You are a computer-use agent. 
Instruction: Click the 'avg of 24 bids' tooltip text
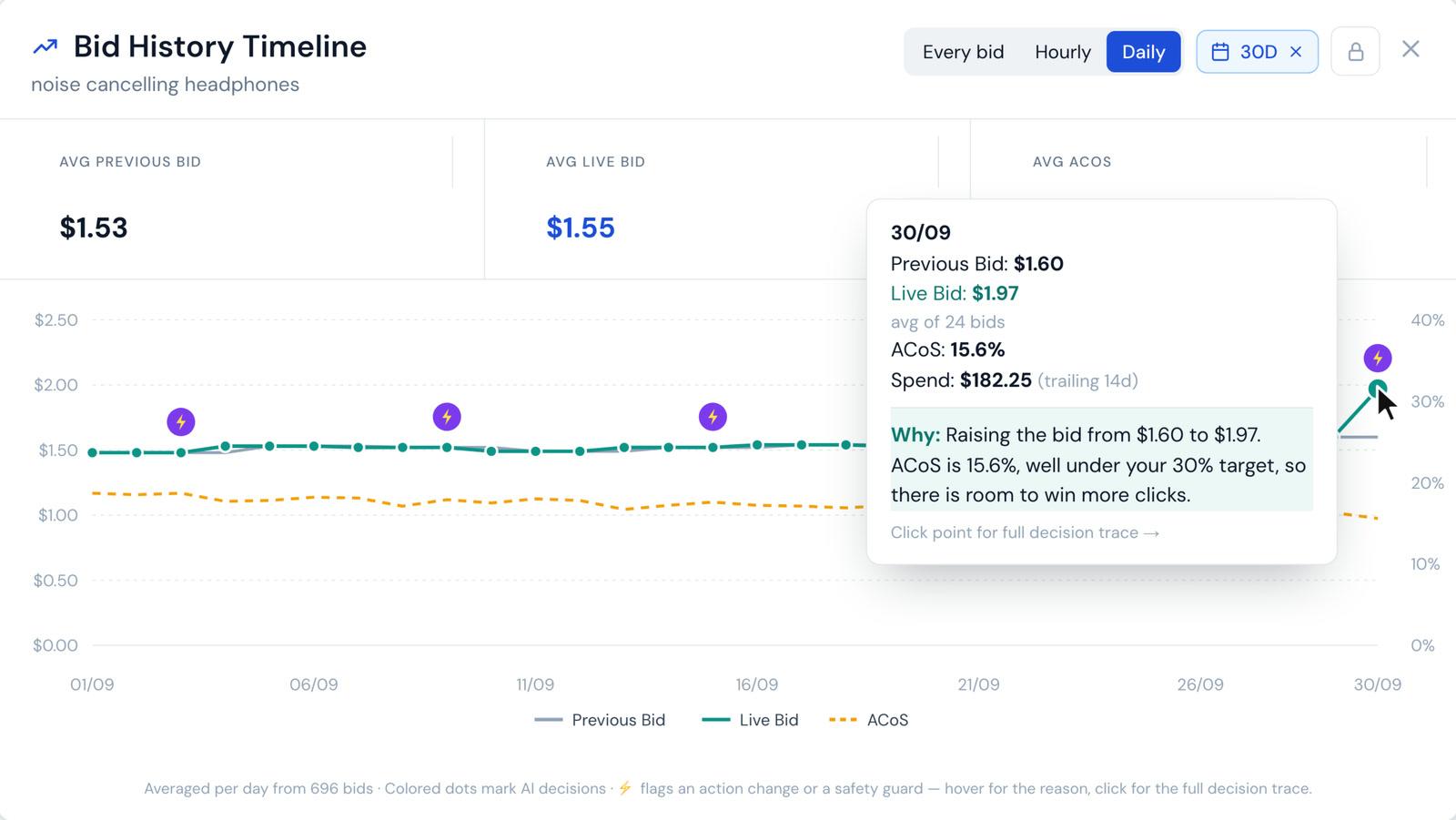click(947, 322)
